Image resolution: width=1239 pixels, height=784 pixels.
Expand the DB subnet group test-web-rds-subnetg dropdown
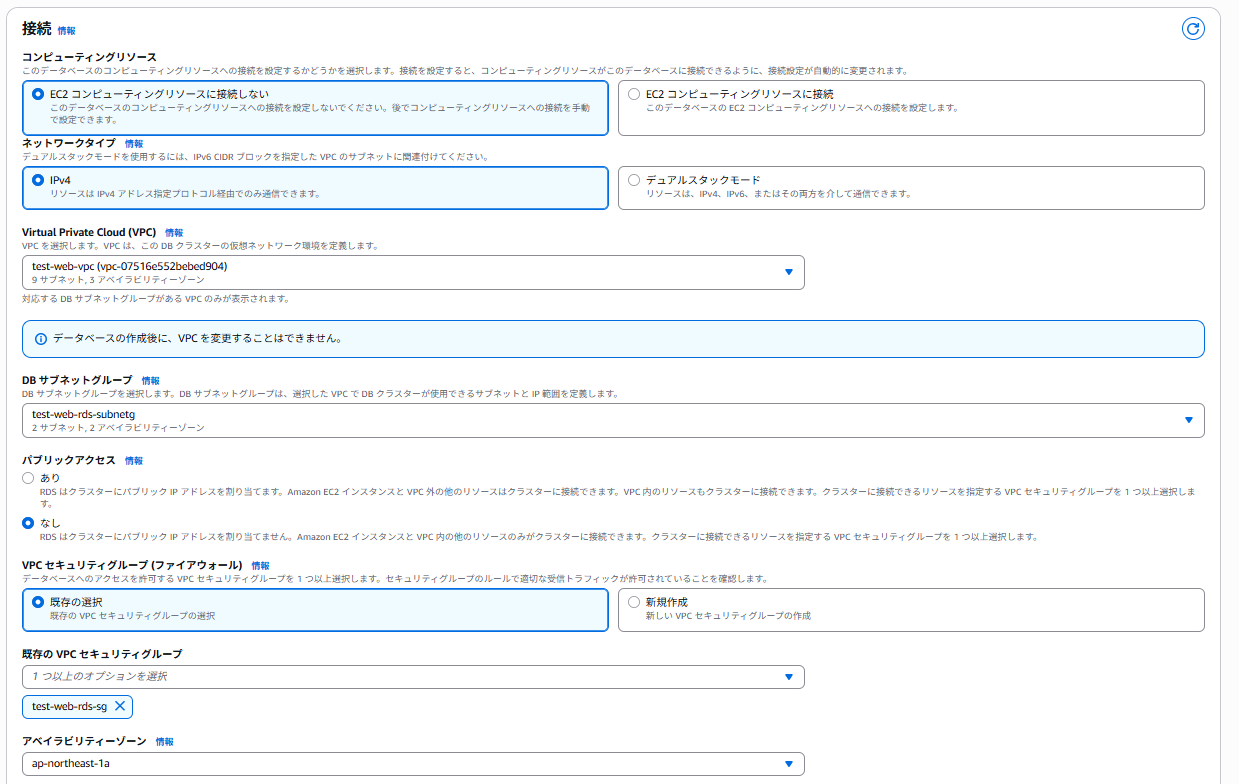point(612,420)
